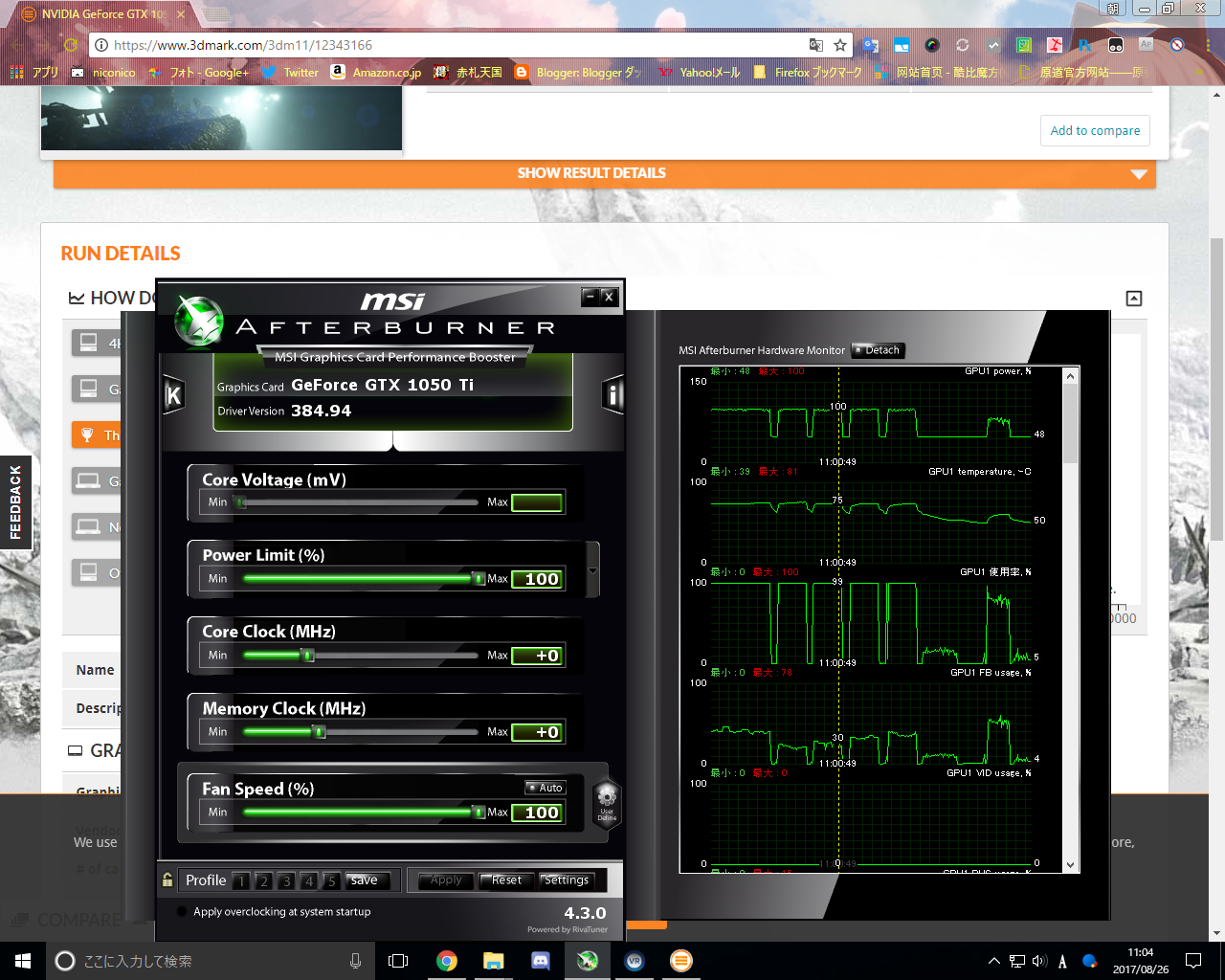Open the FEEDBACK side tab
This screenshot has height=980, width=1225.
click(x=15, y=502)
